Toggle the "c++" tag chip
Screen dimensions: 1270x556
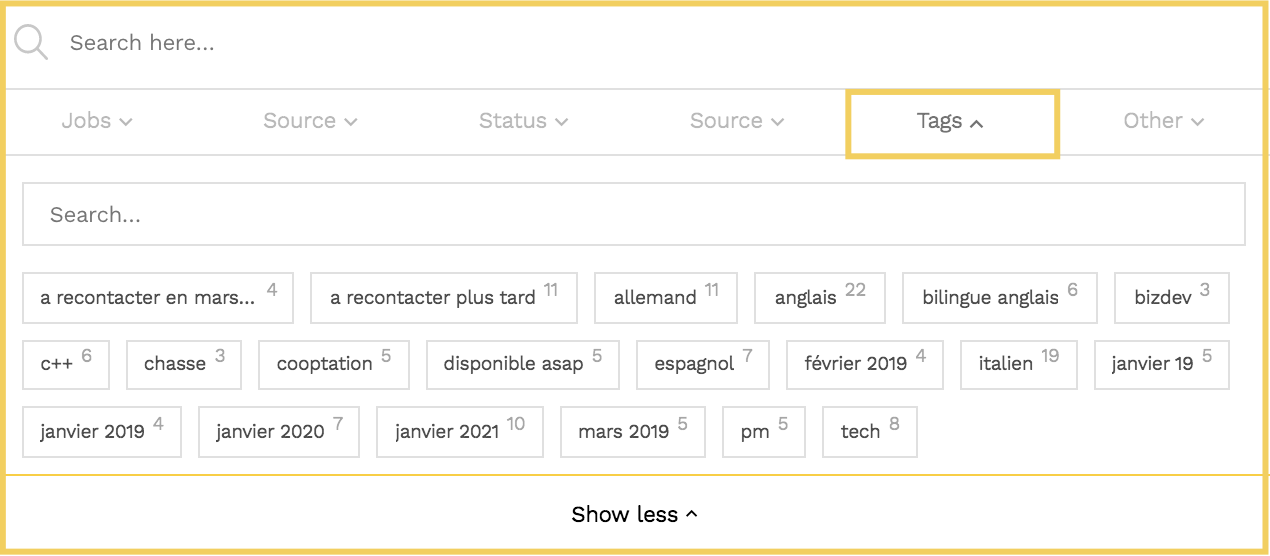(65, 364)
